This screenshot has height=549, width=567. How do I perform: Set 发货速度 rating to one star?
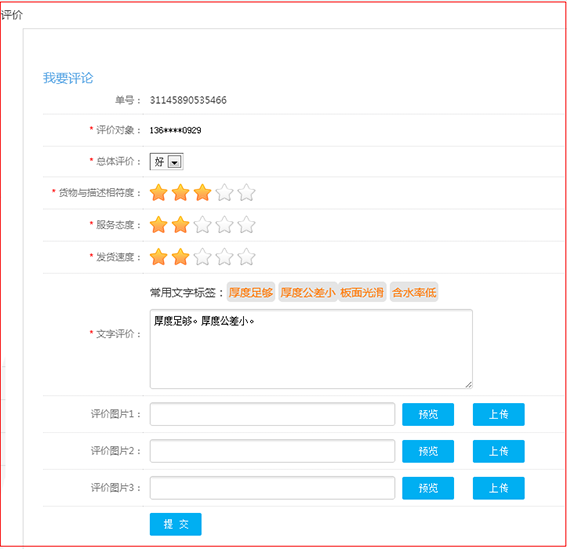[158, 257]
